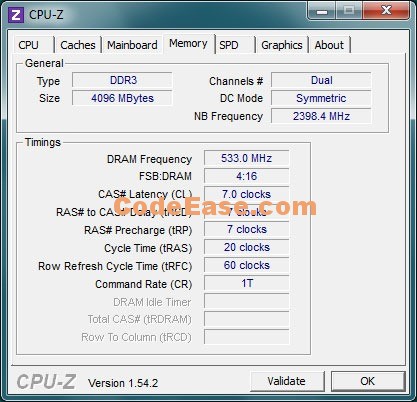Minimize the CPU-Z window
417x402 pixels.
[321, 11]
